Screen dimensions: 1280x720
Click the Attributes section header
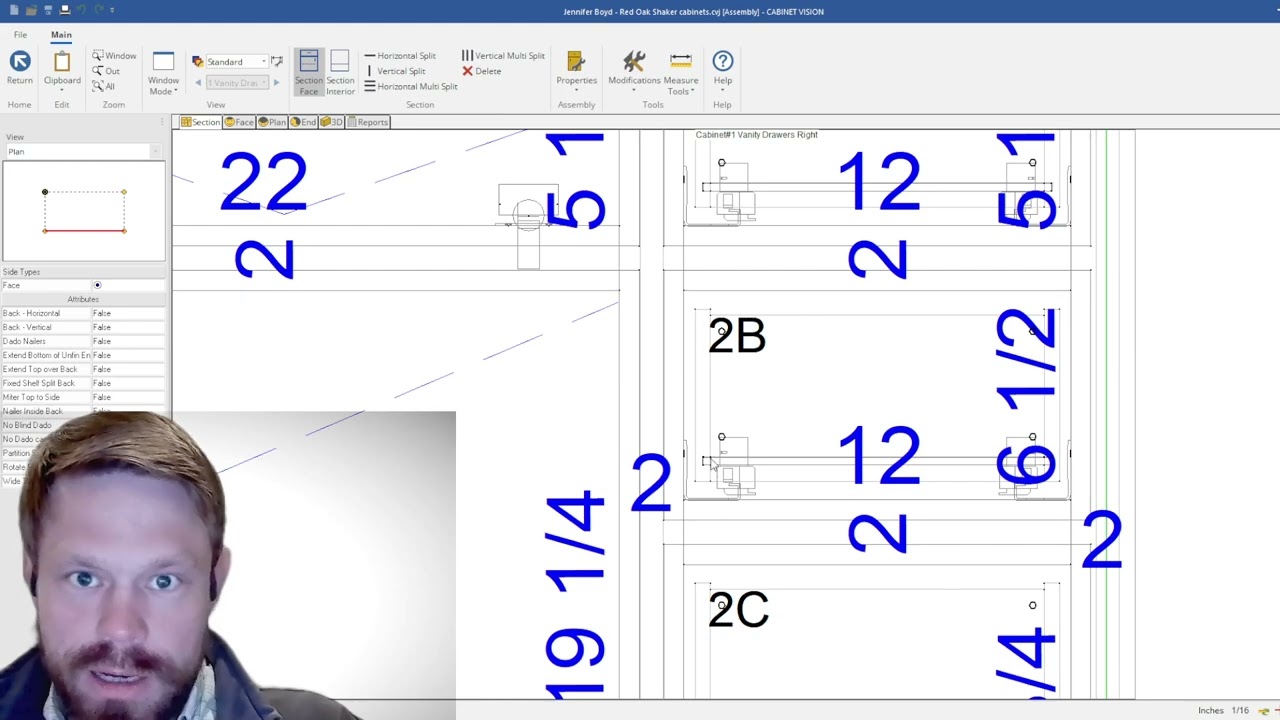(x=83, y=299)
